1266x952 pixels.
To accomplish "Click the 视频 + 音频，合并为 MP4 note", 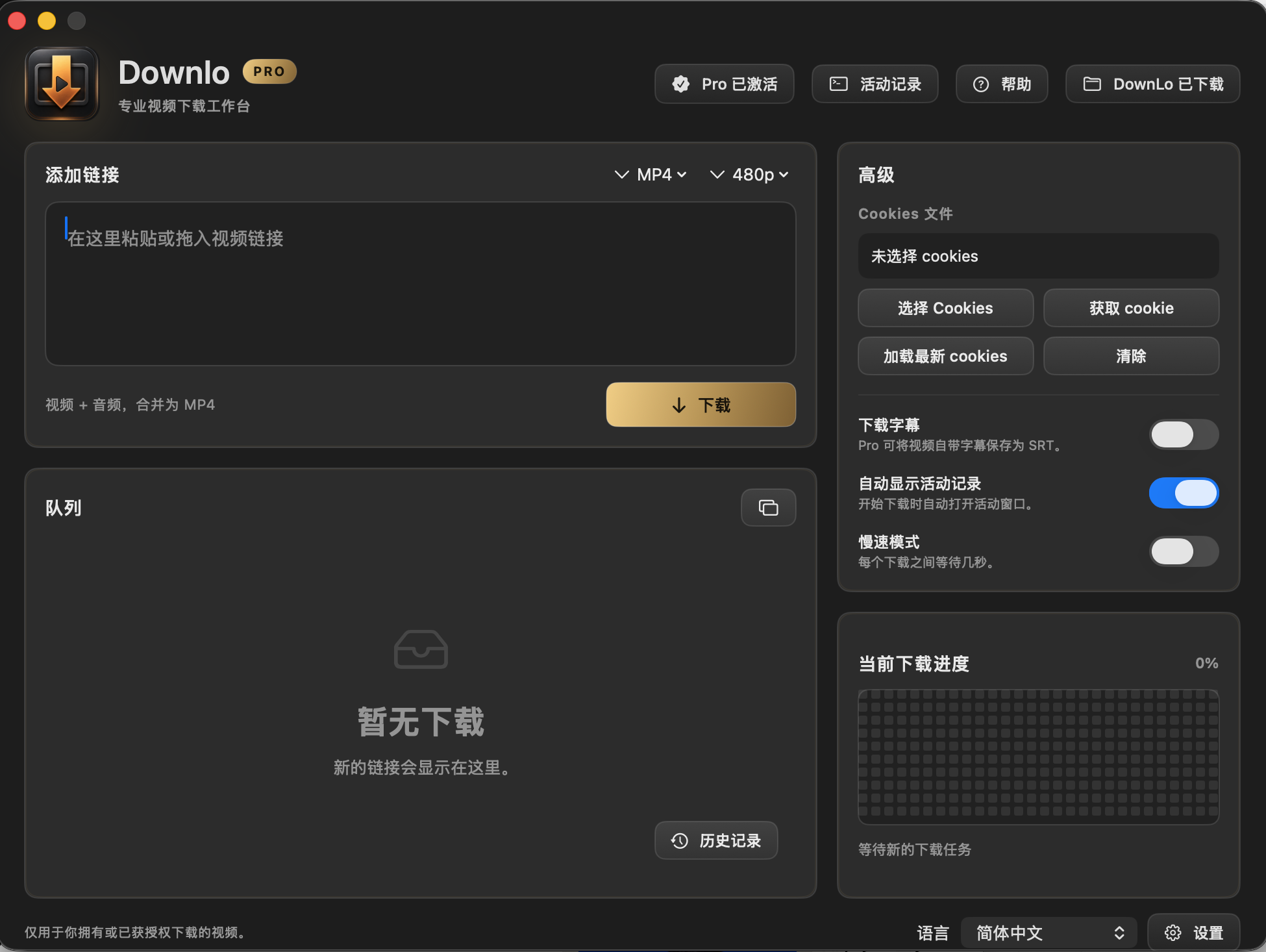I will [130, 405].
